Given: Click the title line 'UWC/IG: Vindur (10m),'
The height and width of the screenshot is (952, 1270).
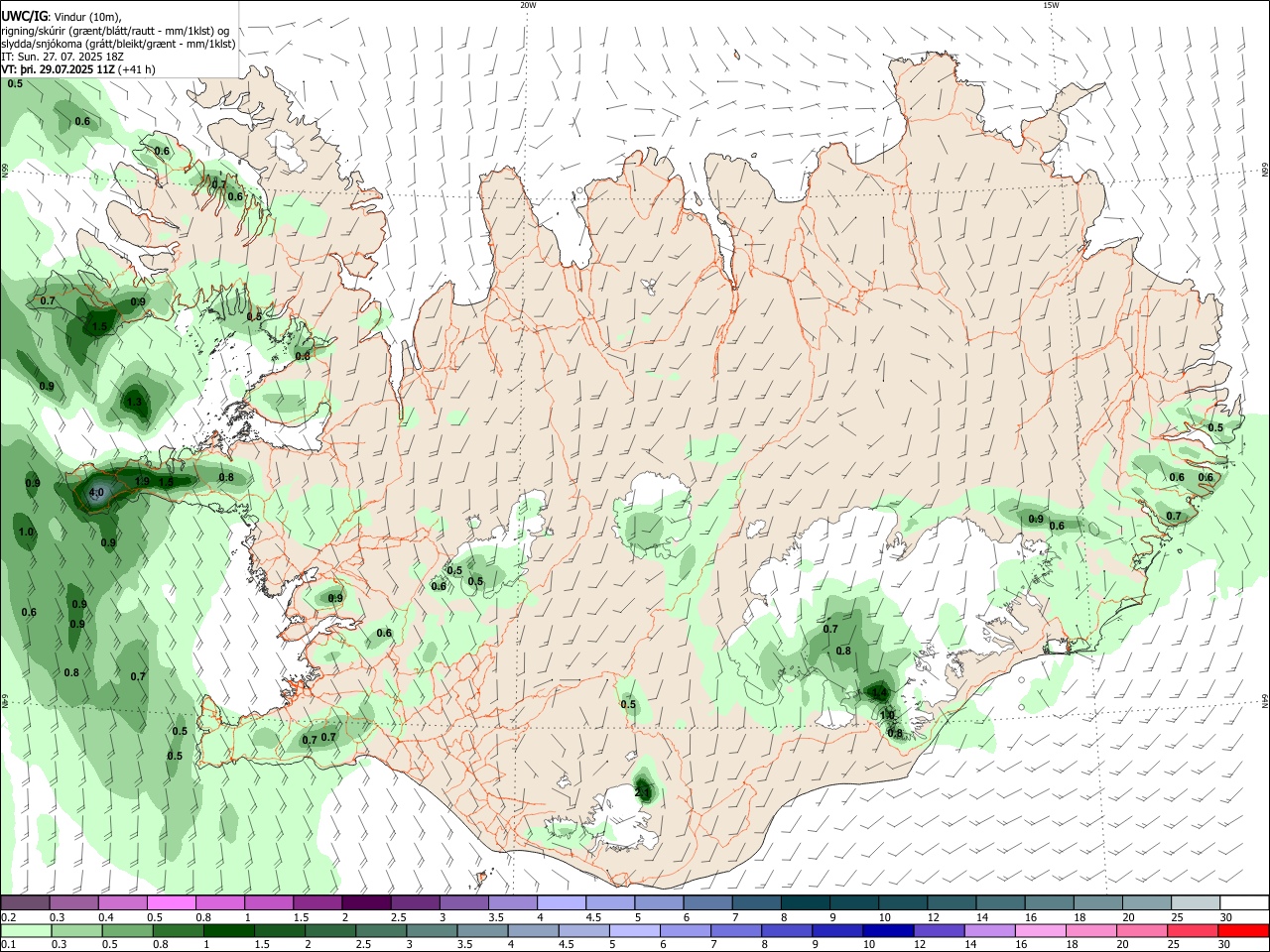Looking at the screenshot, I should 61,17.
